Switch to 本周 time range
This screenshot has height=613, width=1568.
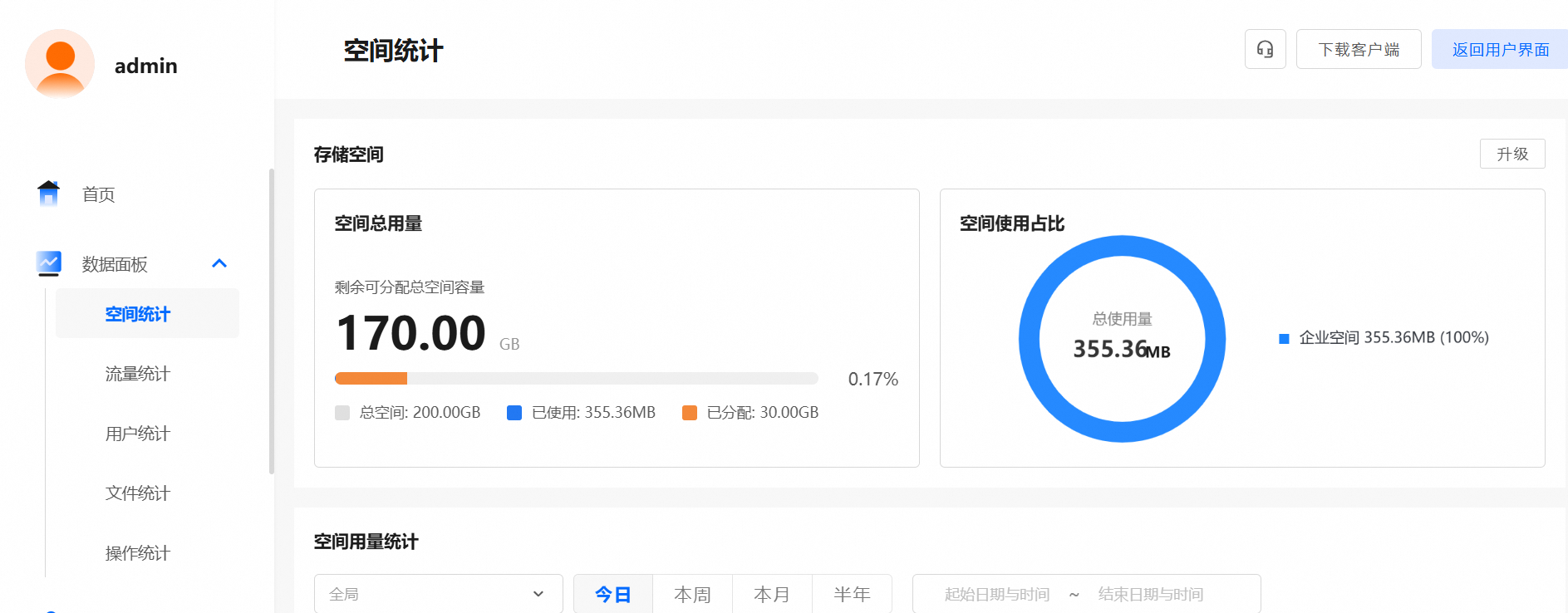[x=692, y=594]
